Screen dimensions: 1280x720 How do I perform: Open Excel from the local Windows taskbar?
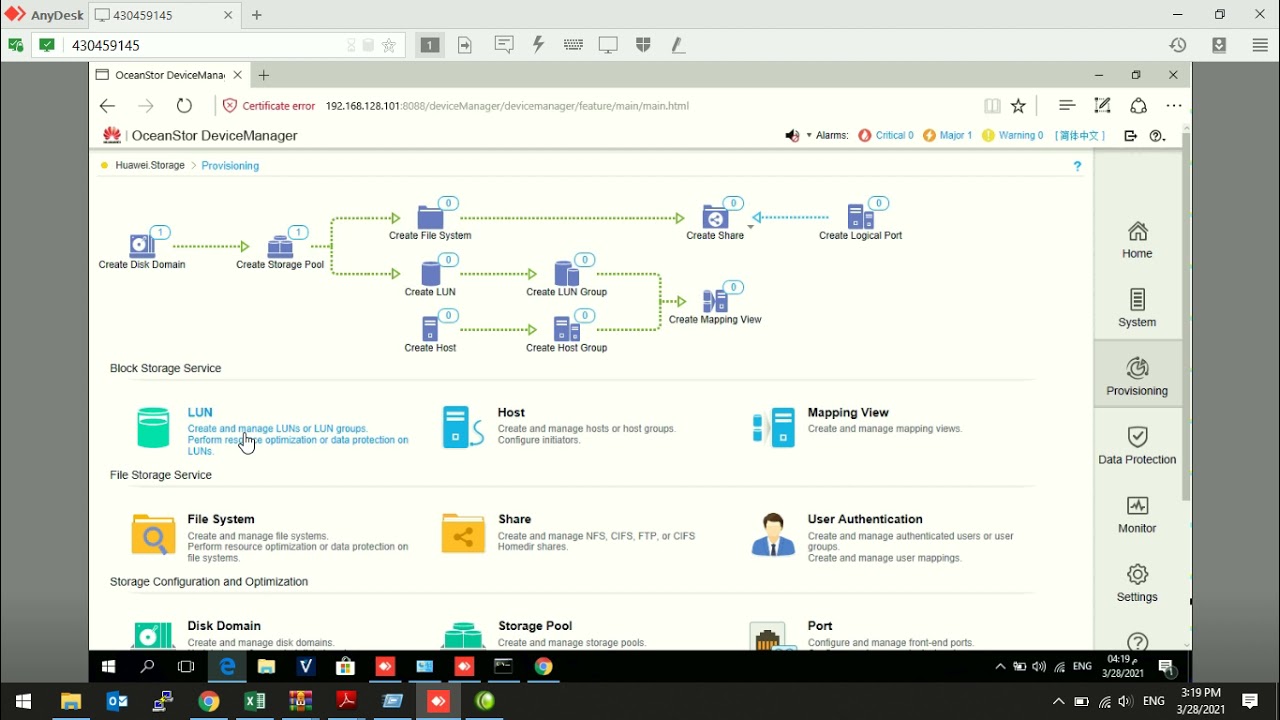click(254, 701)
